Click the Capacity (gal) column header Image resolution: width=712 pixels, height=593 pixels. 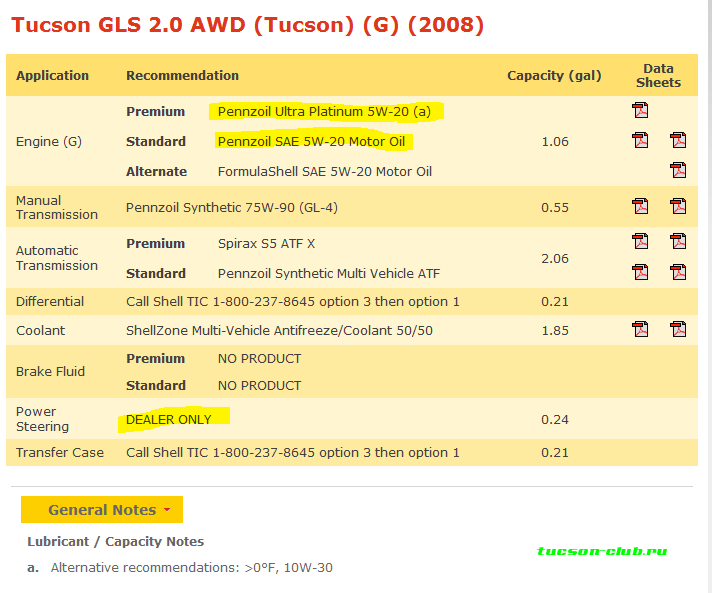click(x=554, y=75)
